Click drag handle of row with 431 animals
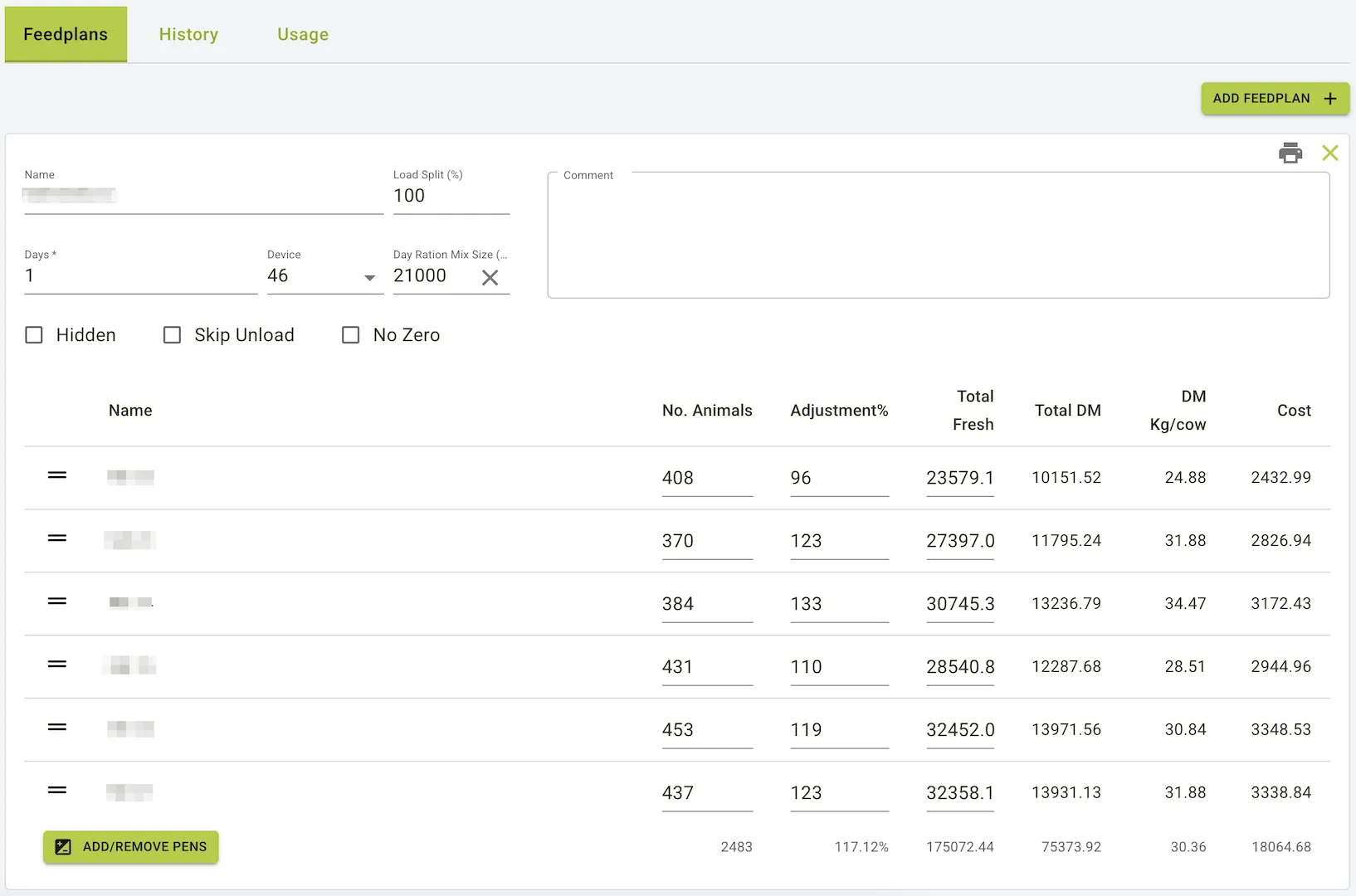This screenshot has height=896, width=1356. (x=57, y=665)
